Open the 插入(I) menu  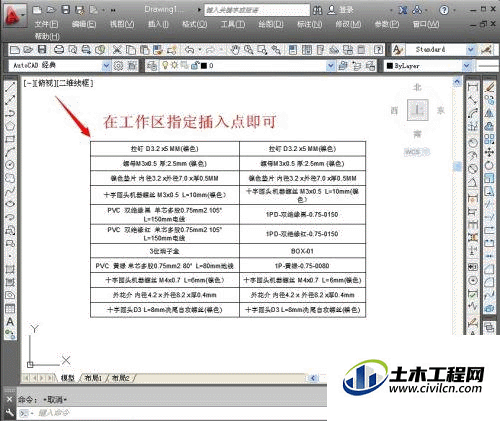pos(158,24)
